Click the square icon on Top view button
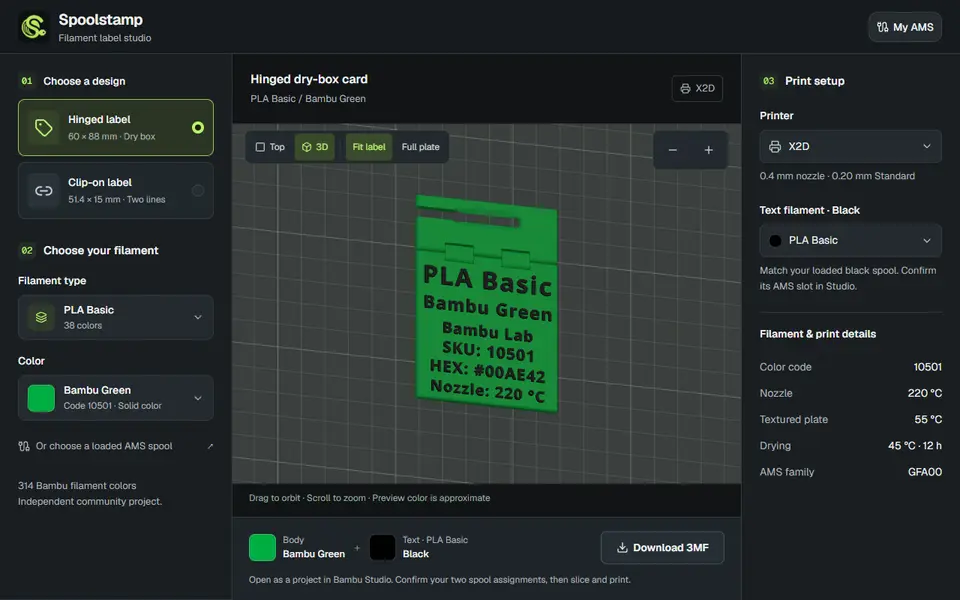Screen dimensions: 960x600 [x=260, y=147]
